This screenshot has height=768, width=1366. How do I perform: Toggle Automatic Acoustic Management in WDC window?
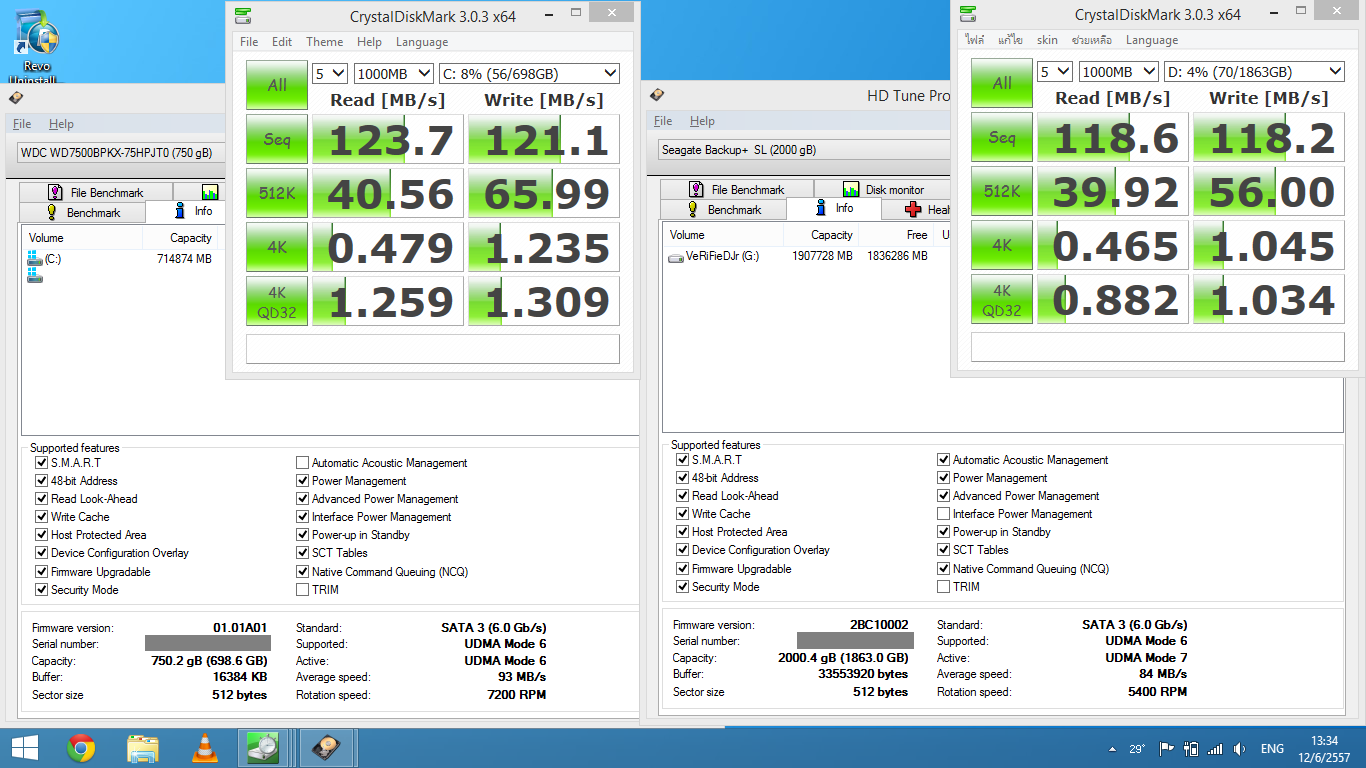302,463
